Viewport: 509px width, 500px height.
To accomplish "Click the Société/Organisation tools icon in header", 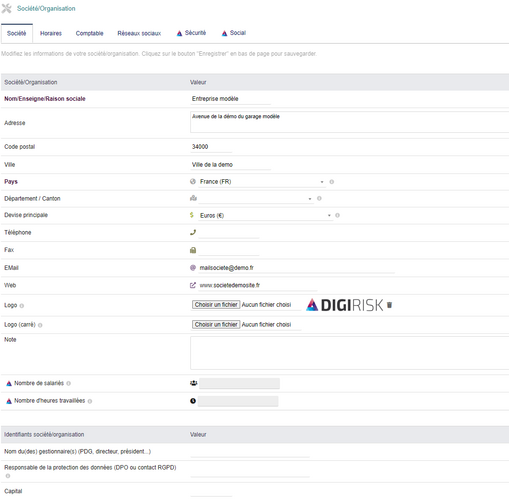I will click(x=6, y=8).
